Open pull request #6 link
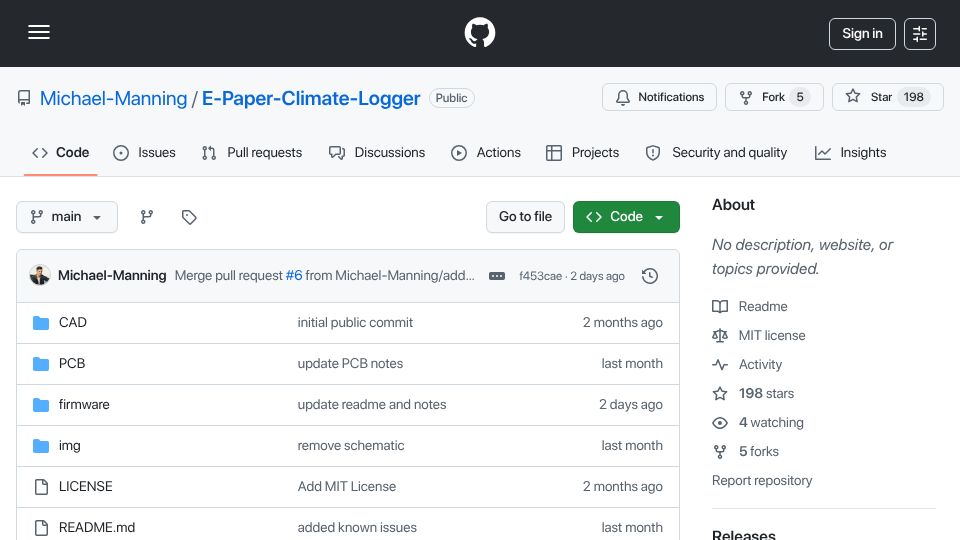 click(x=294, y=276)
